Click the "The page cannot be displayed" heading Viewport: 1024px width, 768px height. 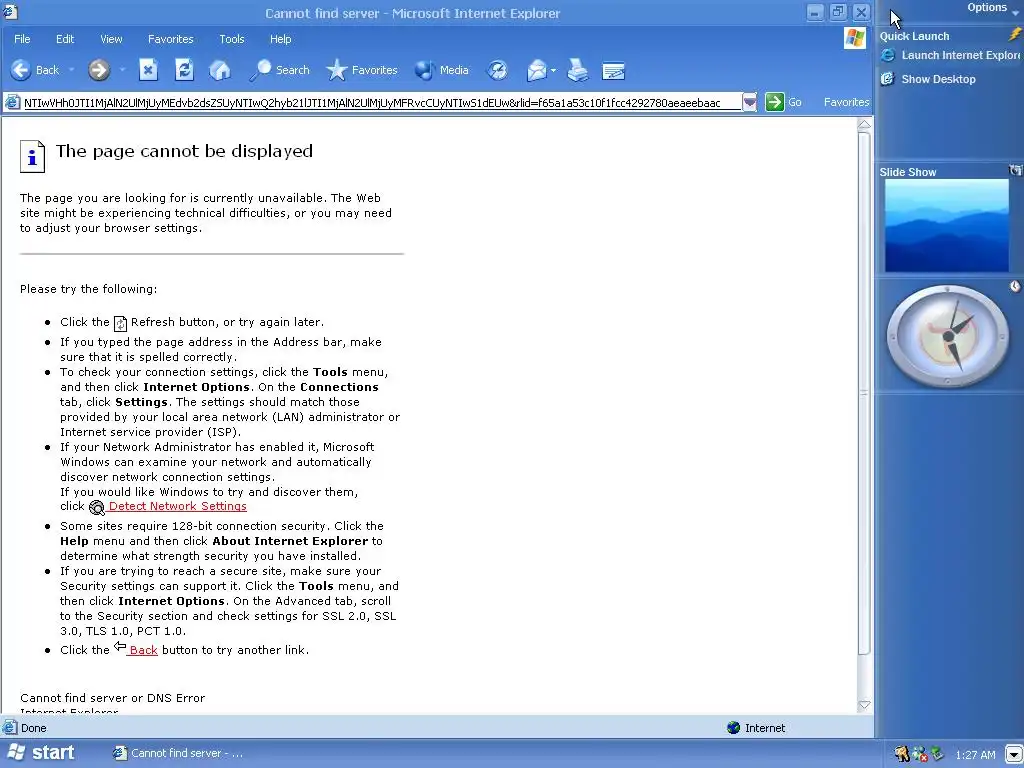(184, 151)
